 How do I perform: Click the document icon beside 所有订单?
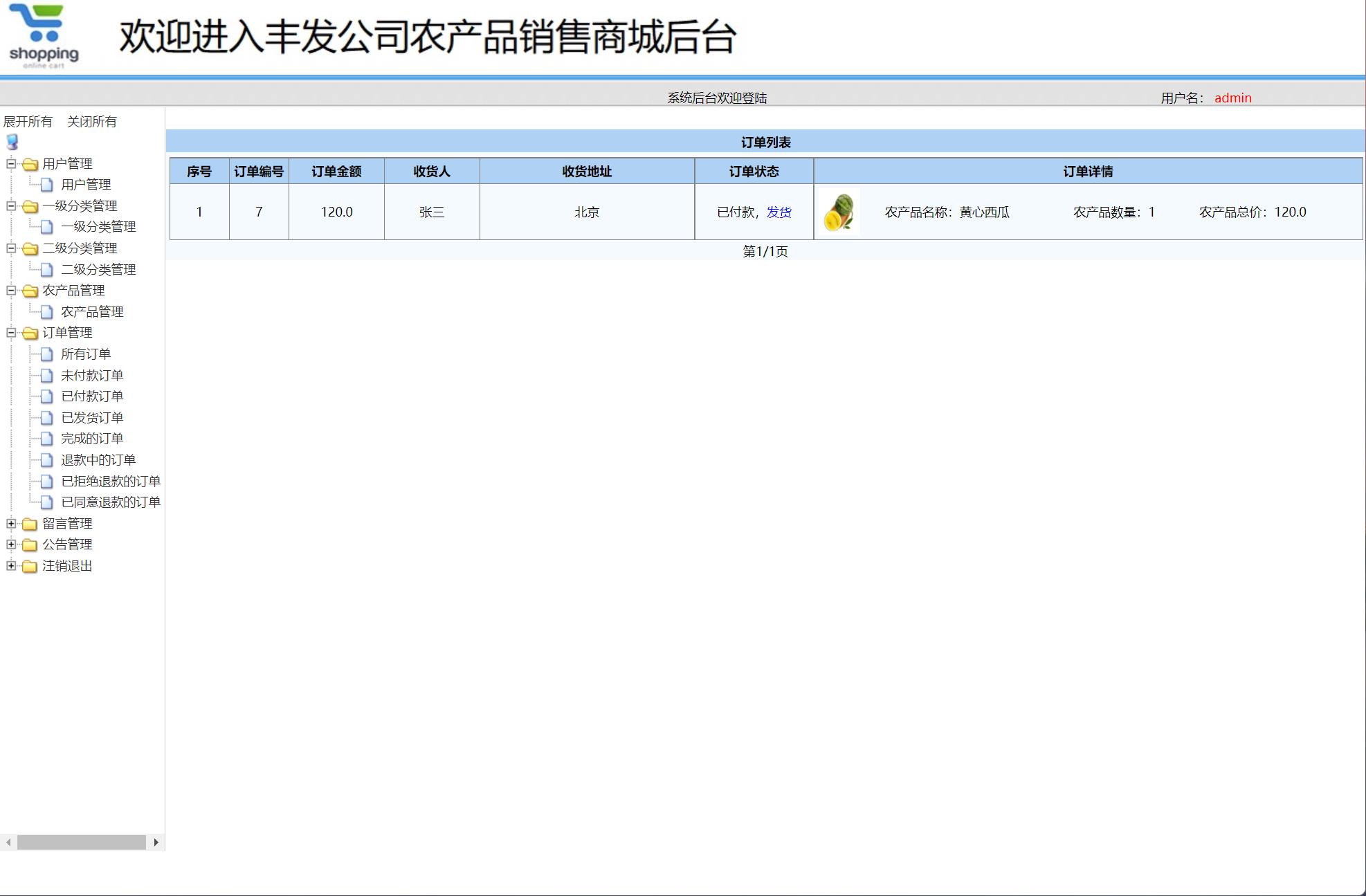pyautogui.click(x=46, y=354)
